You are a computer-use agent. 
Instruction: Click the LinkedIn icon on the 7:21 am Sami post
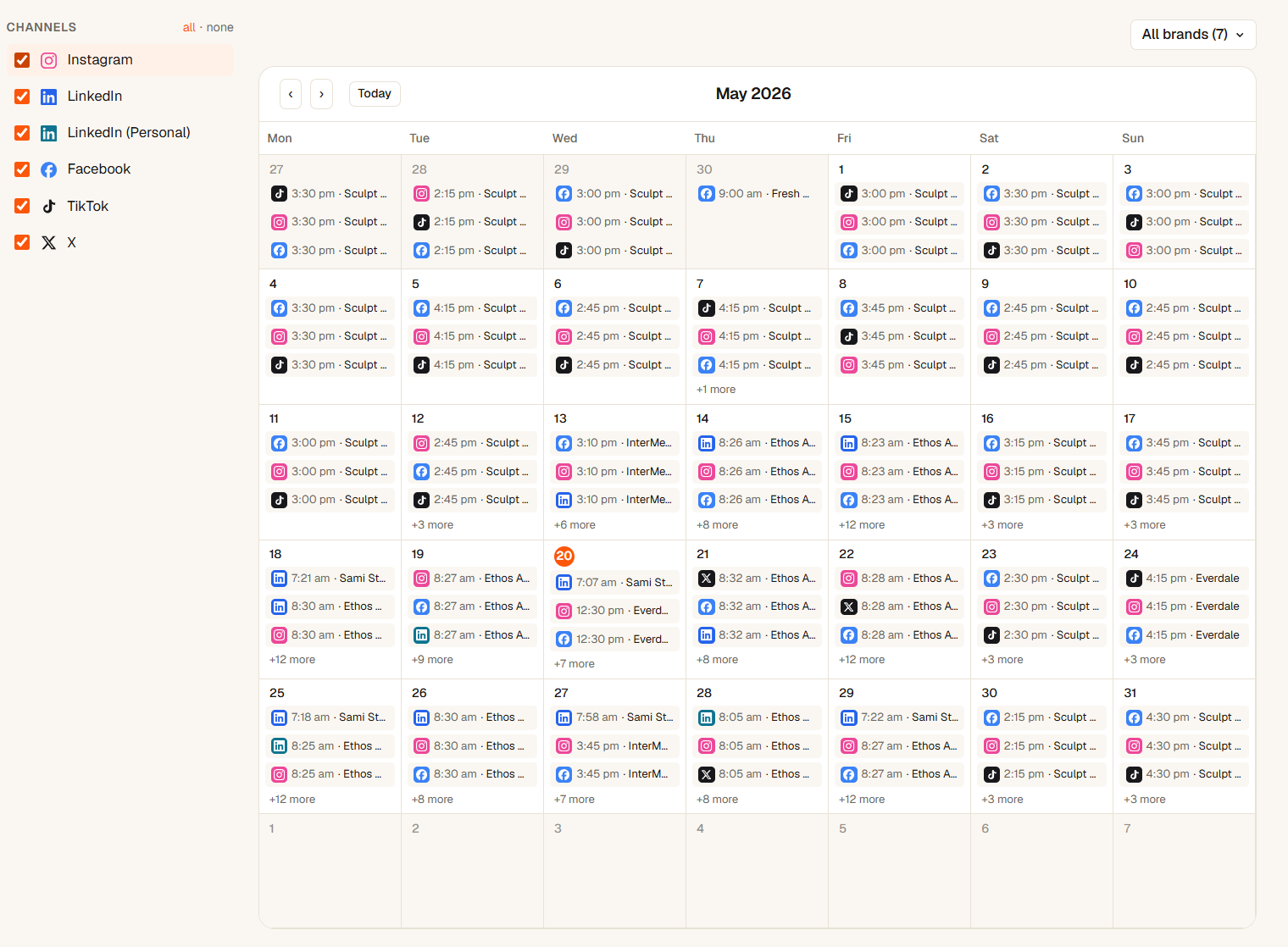(x=279, y=579)
